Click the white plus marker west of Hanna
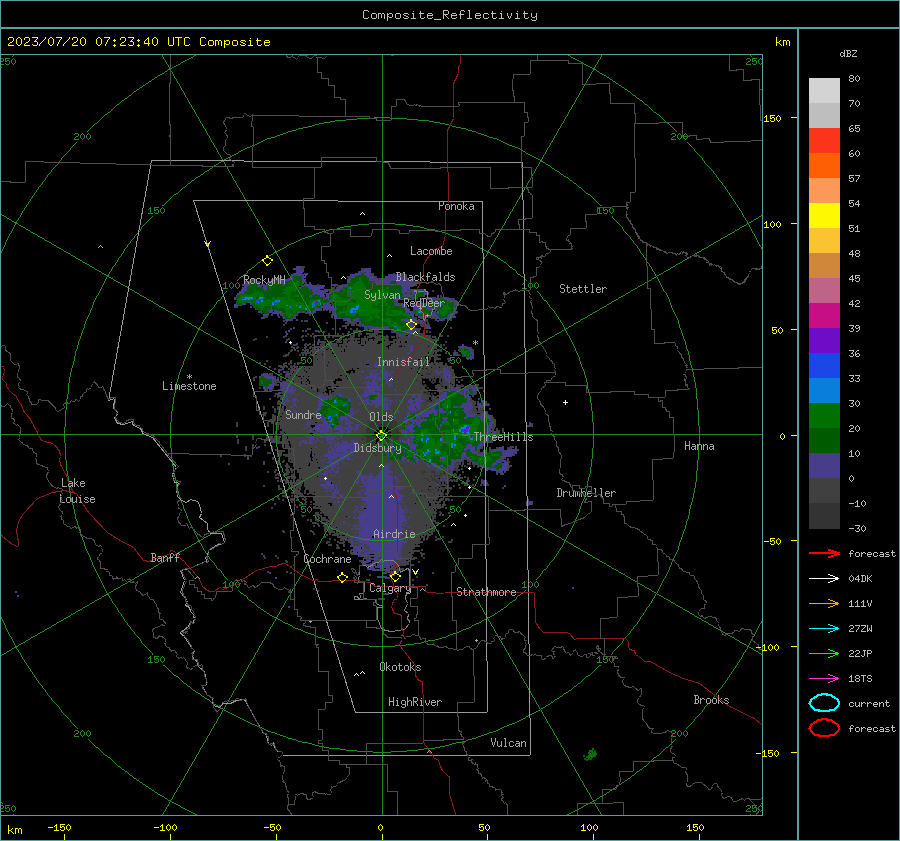Image resolution: width=900 pixels, height=841 pixels. click(x=565, y=402)
